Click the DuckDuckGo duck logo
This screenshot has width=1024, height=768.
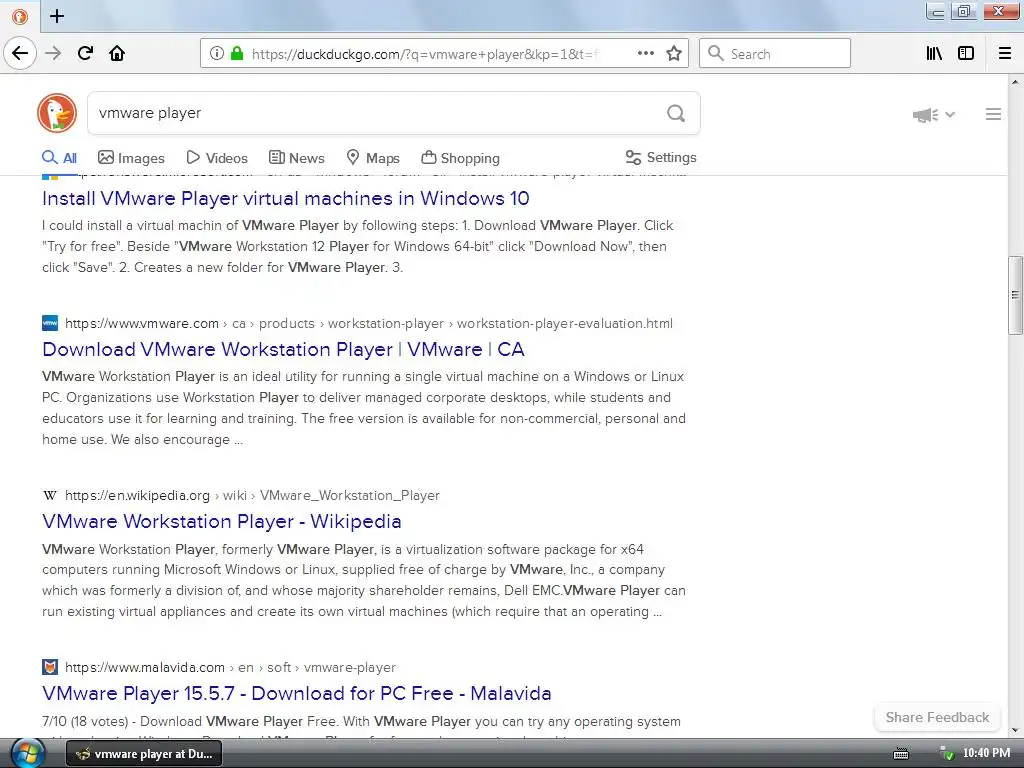(x=57, y=113)
